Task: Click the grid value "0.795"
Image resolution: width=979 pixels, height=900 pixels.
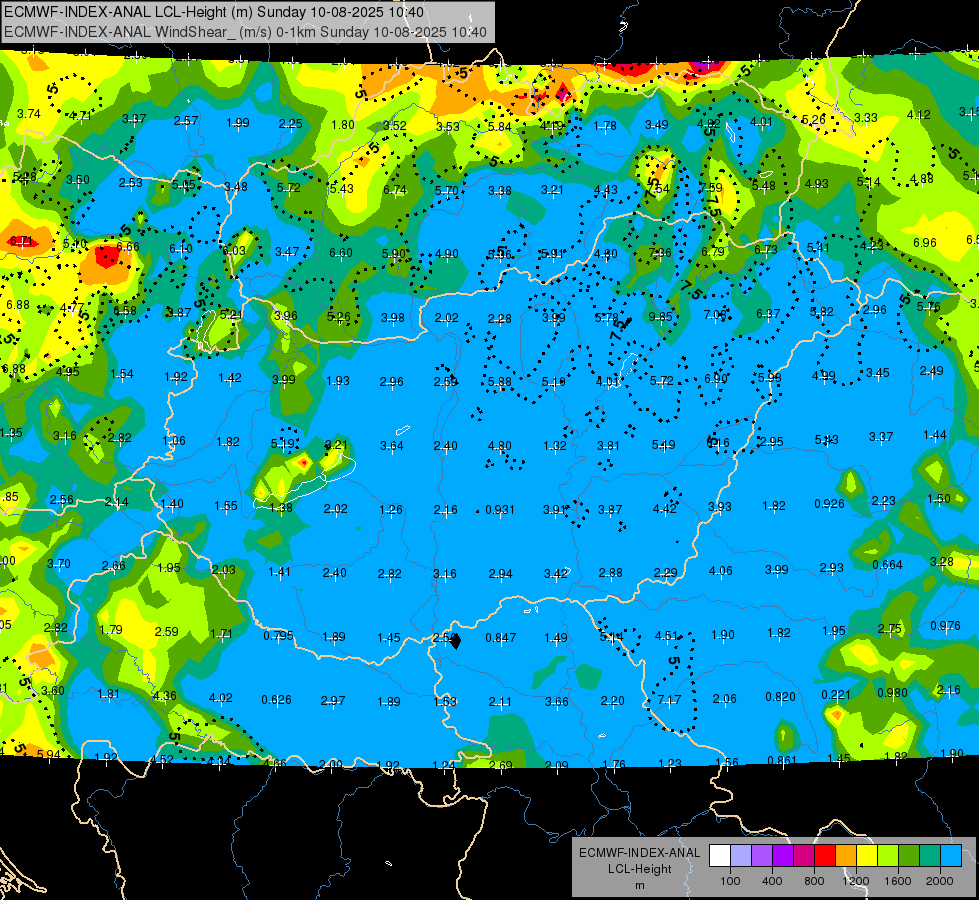Action: (x=278, y=635)
